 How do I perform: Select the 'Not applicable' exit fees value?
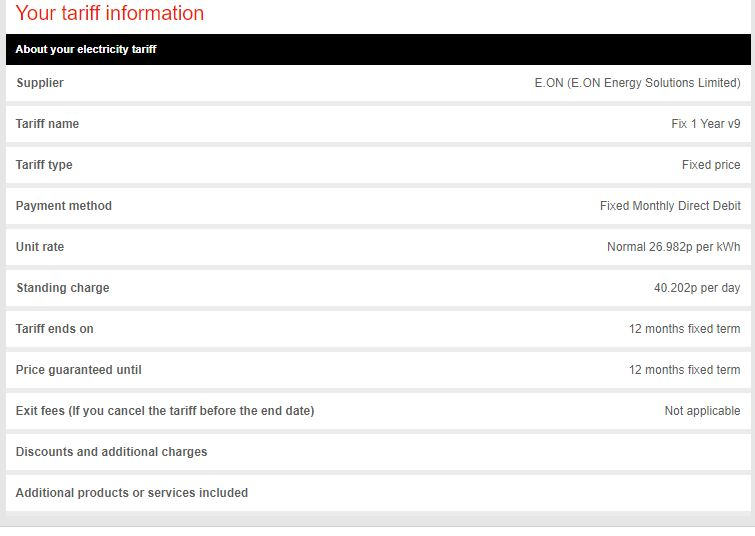pos(703,411)
